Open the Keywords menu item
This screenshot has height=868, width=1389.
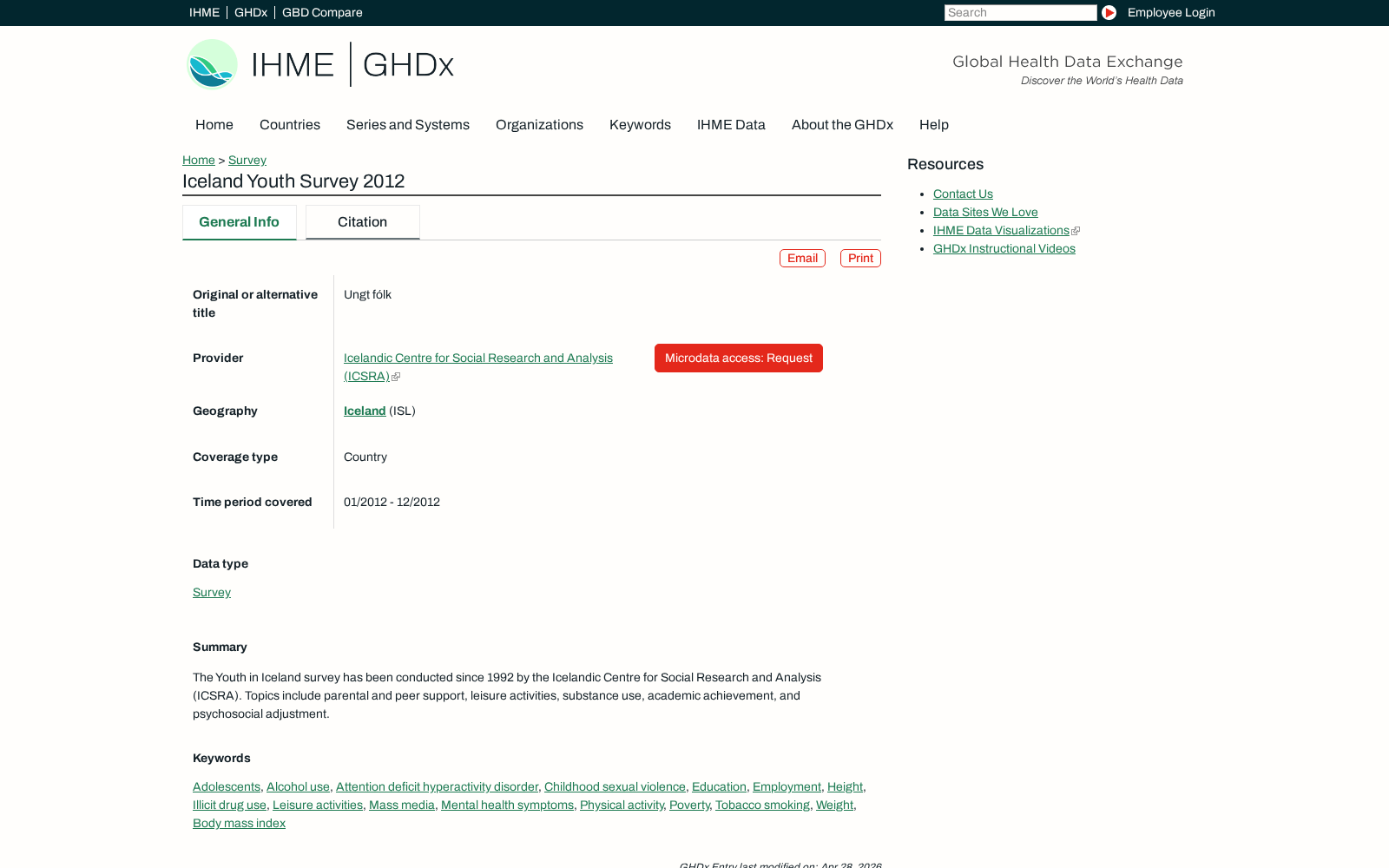click(640, 125)
